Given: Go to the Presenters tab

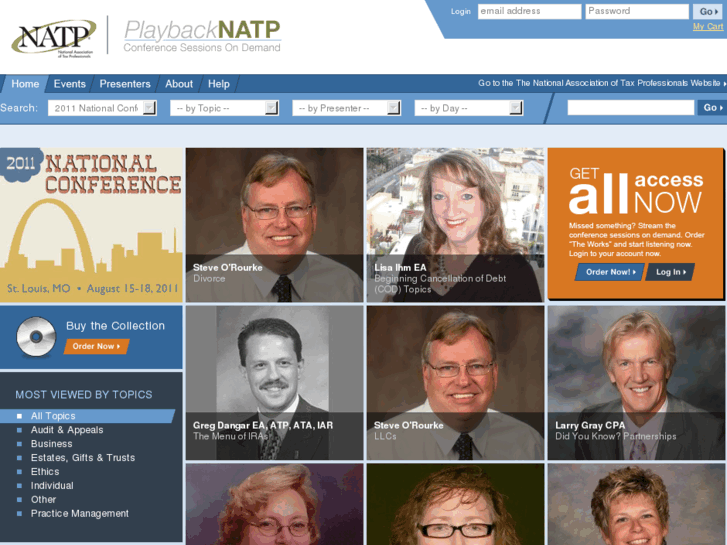Looking at the screenshot, I should click(125, 84).
